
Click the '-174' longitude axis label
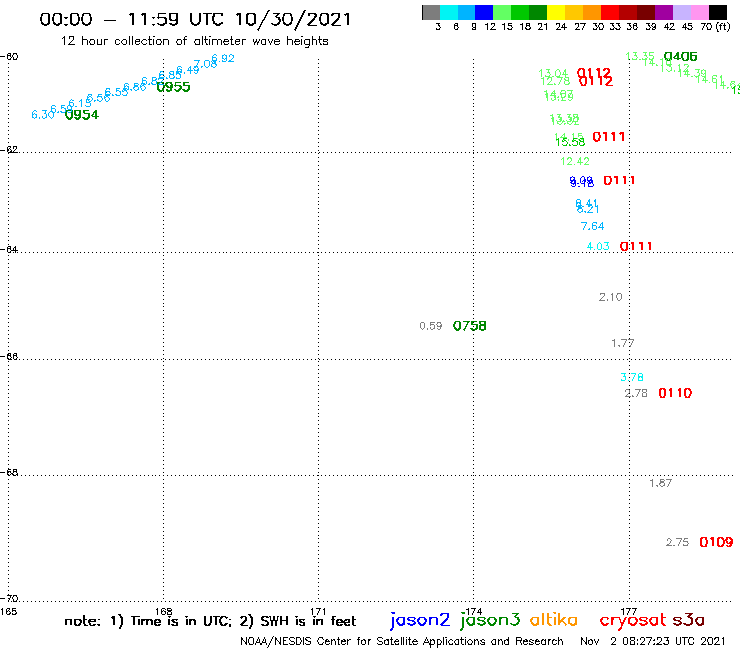(473, 612)
